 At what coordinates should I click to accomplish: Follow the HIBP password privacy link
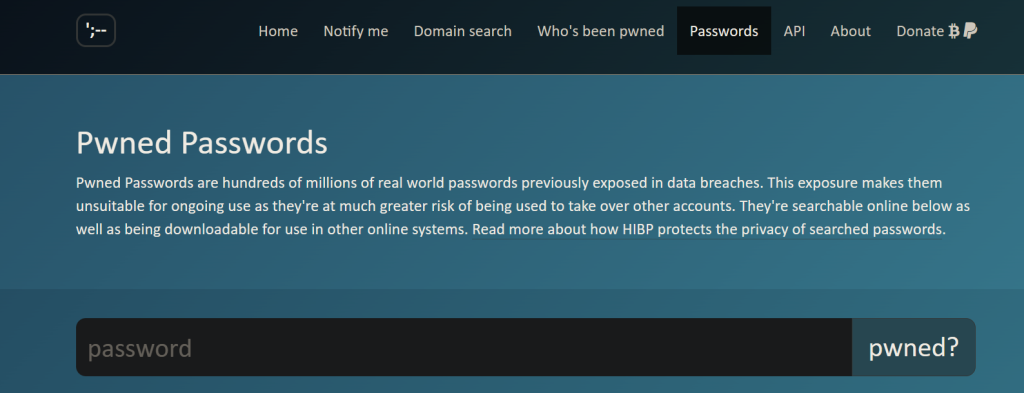(707, 230)
